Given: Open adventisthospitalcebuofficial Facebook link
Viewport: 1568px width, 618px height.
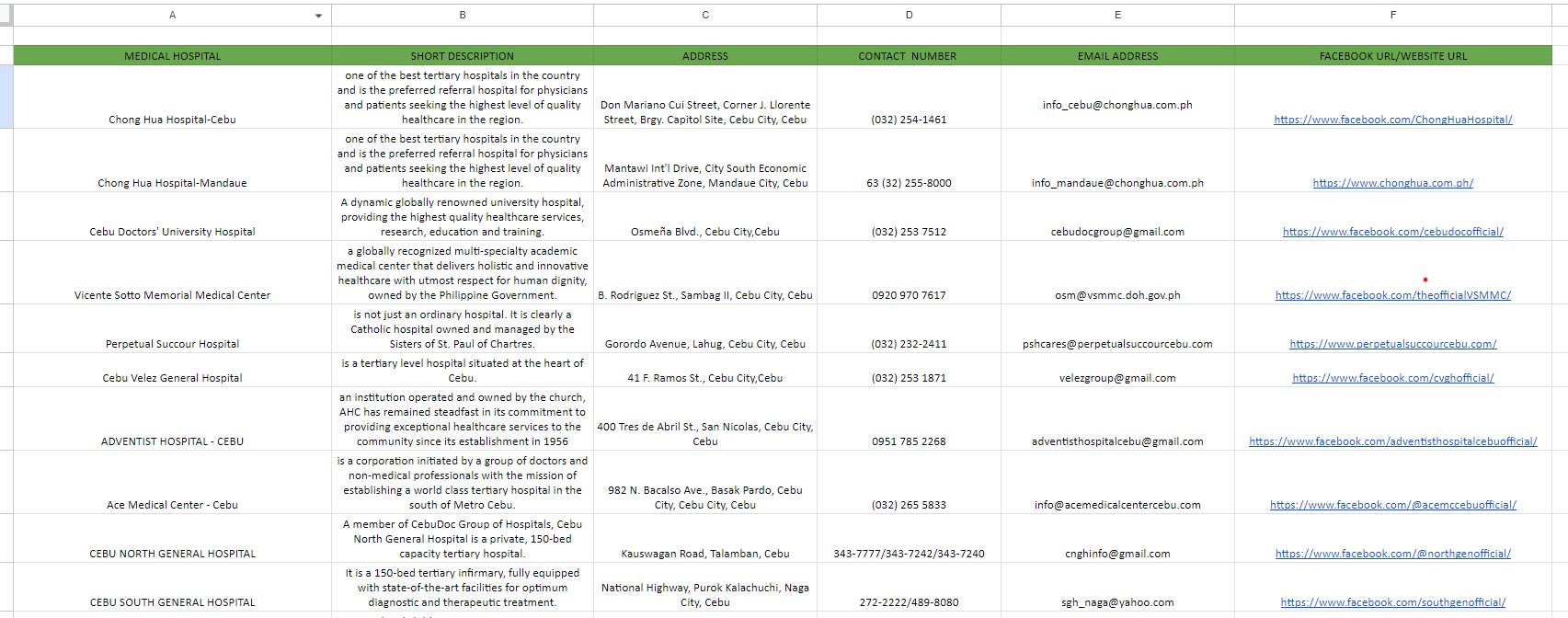Looking at the screenshot, I should pyautogui.click(x=1393, y=441).
